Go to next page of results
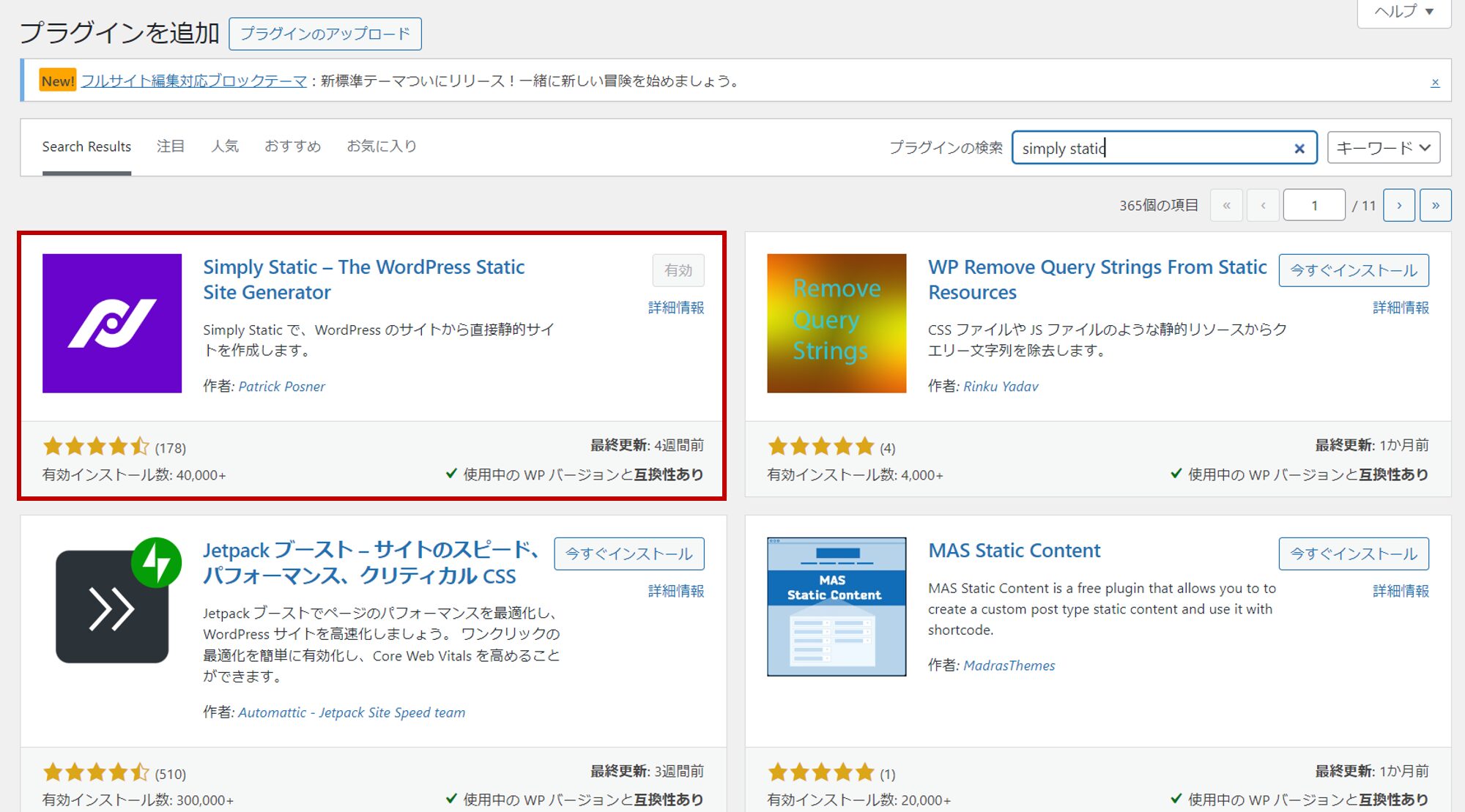The image size is (1465, 812). (1399, 205)
